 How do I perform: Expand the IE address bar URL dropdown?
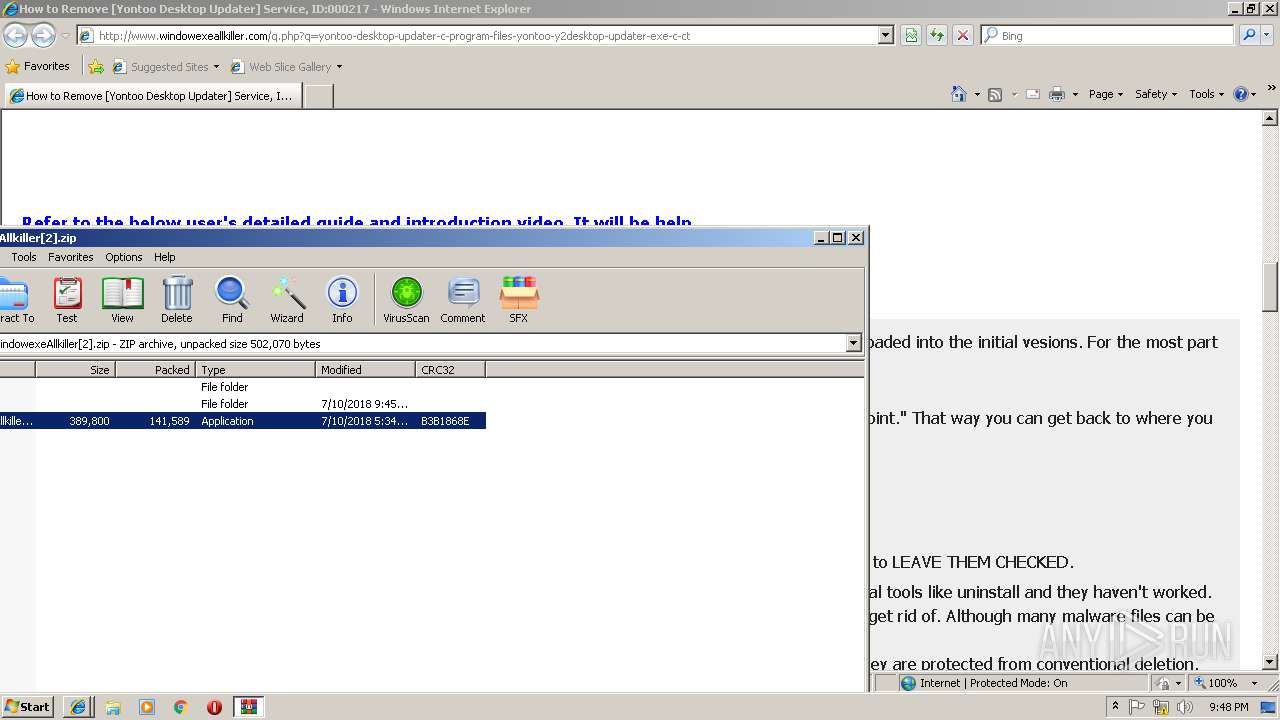[886, 35]
